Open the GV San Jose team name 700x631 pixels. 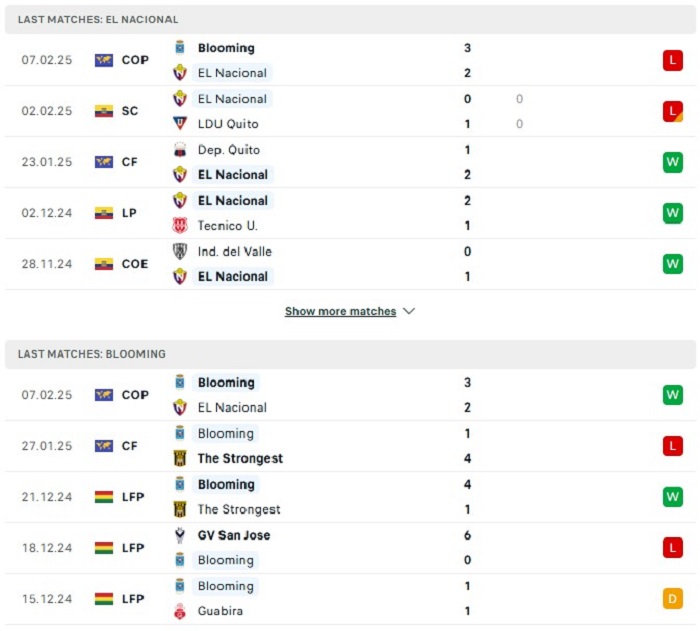pyautogui.click(x=233, y=535)
